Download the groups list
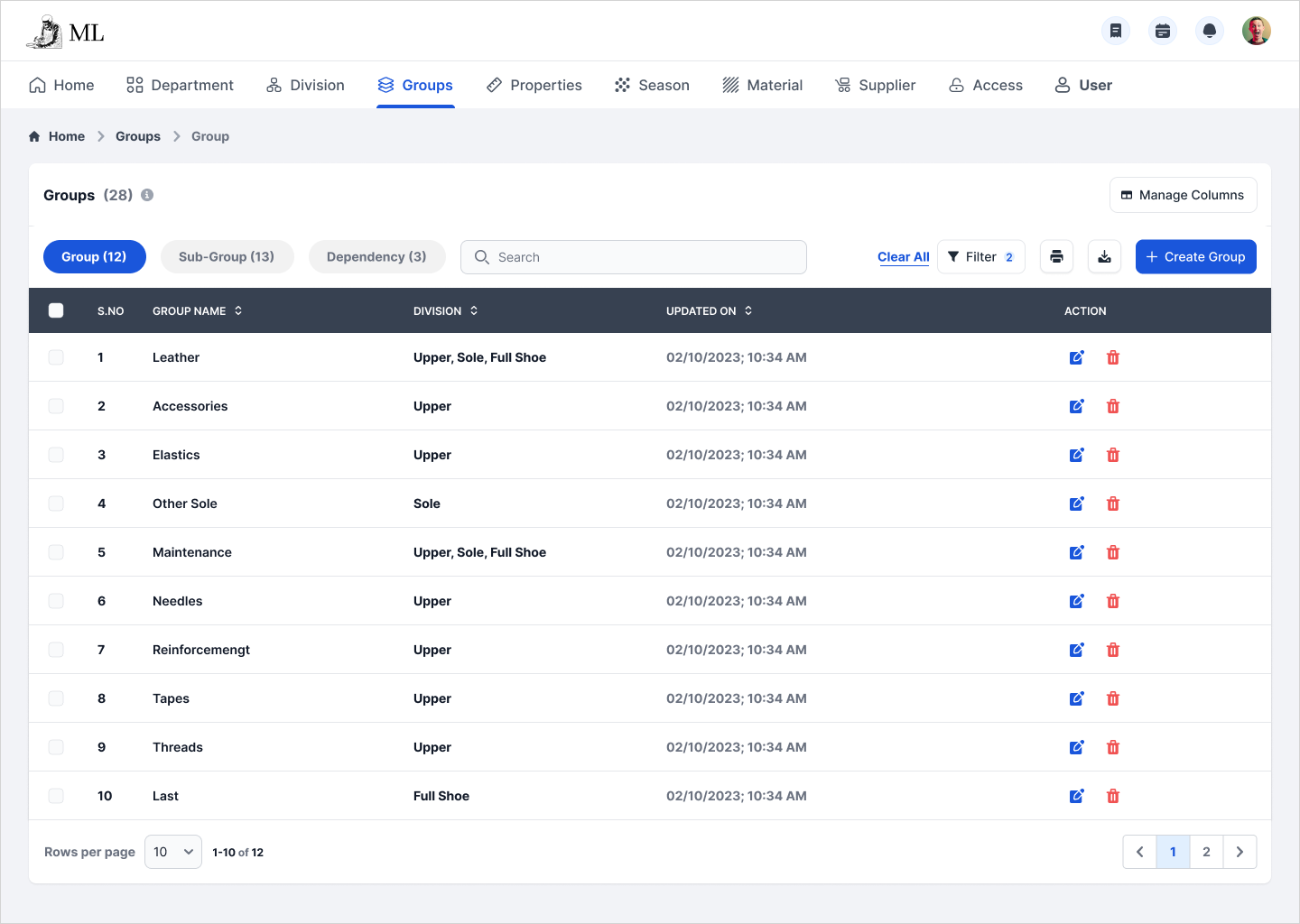The width and height of the screenshot is (1300, 924). coord(1104,257)
